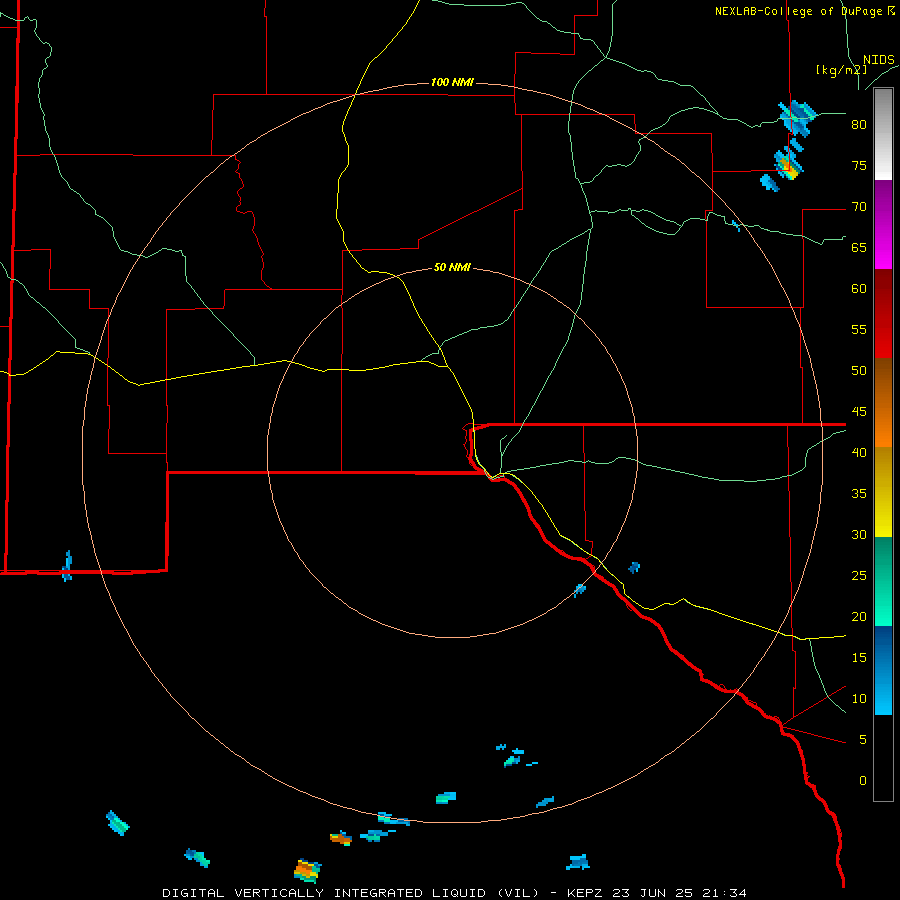Click the 65 value on the scale
The image size is (900, 900).
tap(859, 247)
